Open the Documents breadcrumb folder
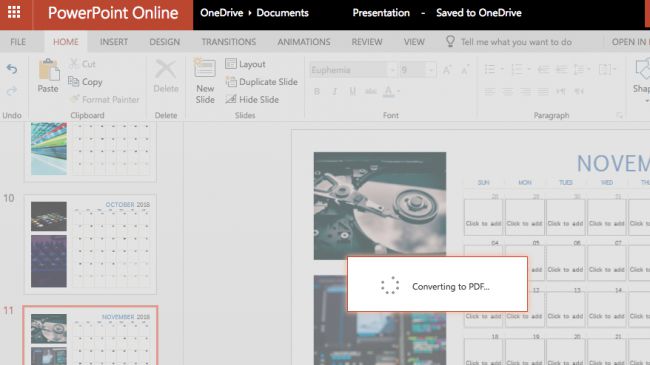650x365 pixels. 282,13
